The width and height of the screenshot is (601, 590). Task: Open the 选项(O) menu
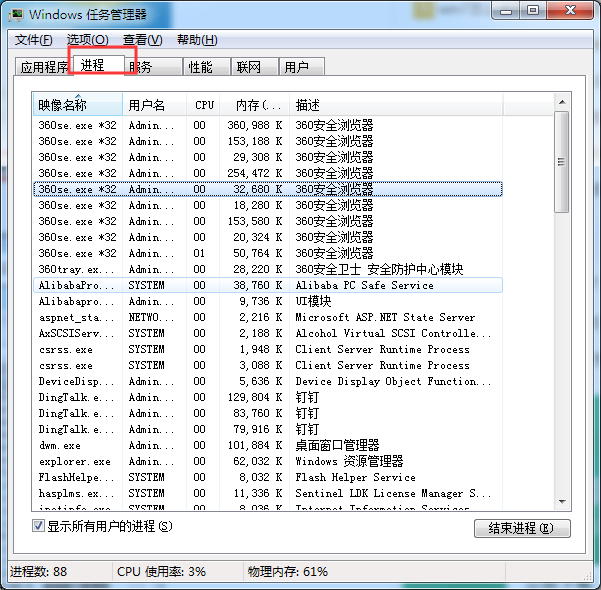pyautogui.click(x=87, y=40)
